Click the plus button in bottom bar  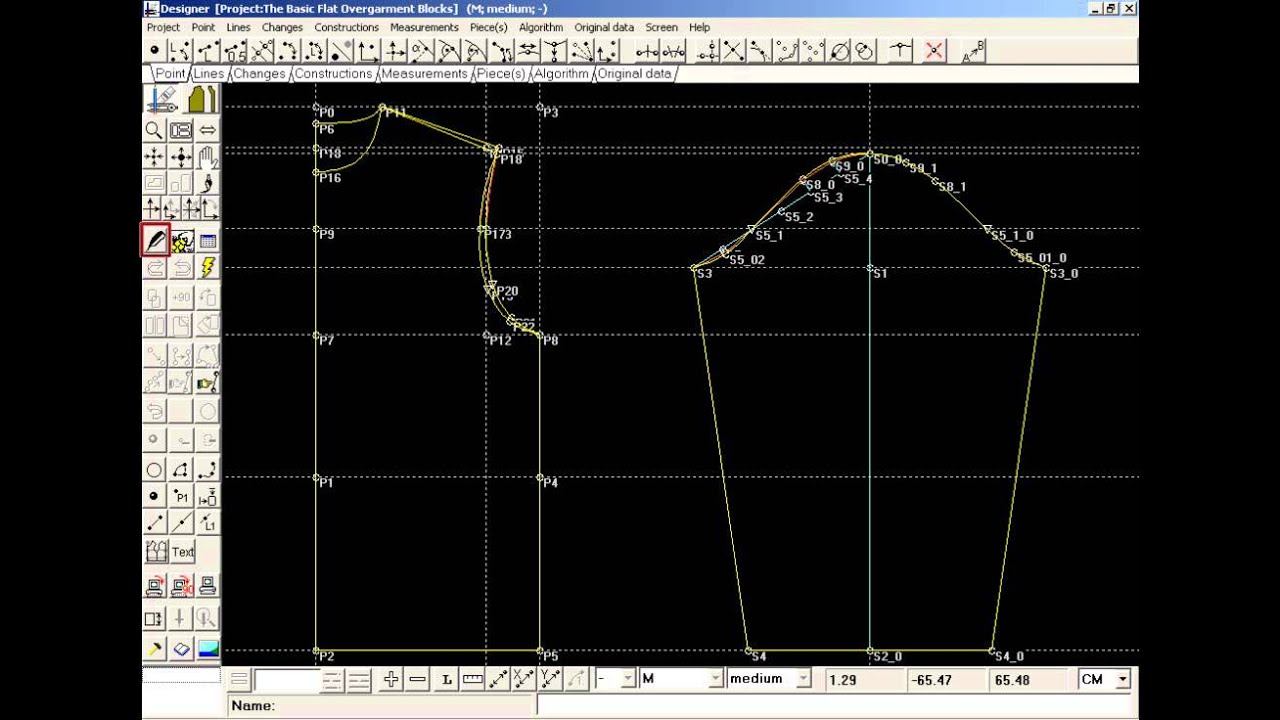391,679
